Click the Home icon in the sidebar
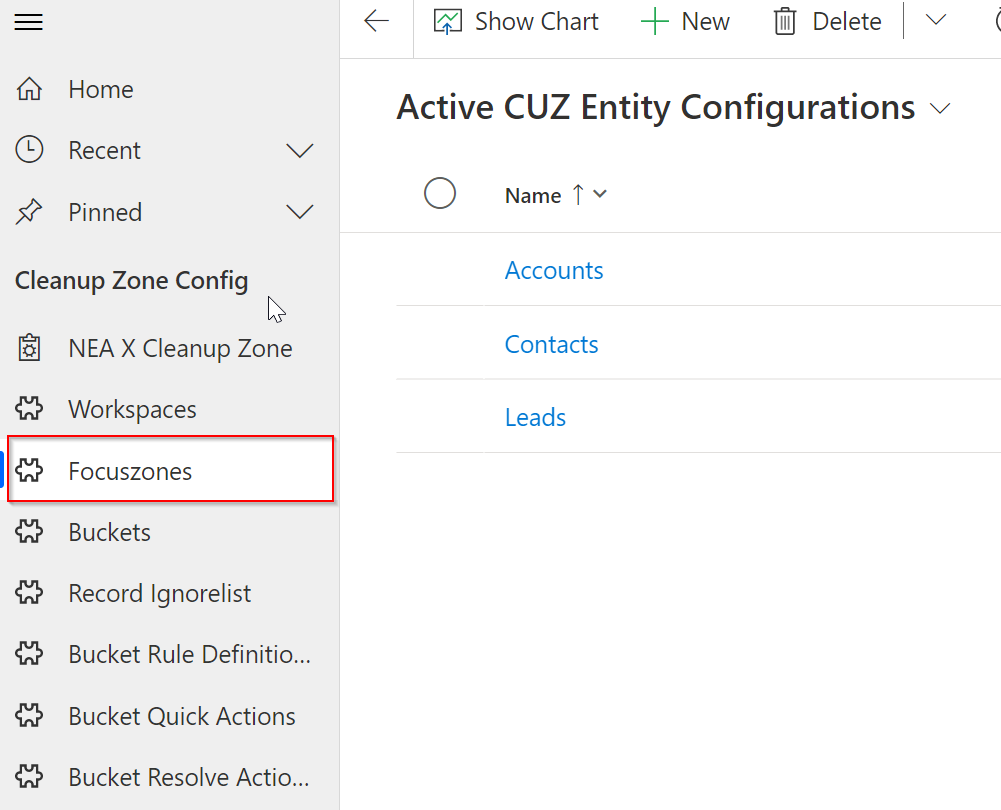Screen dimensions: 1001x810 coord(29,89)
